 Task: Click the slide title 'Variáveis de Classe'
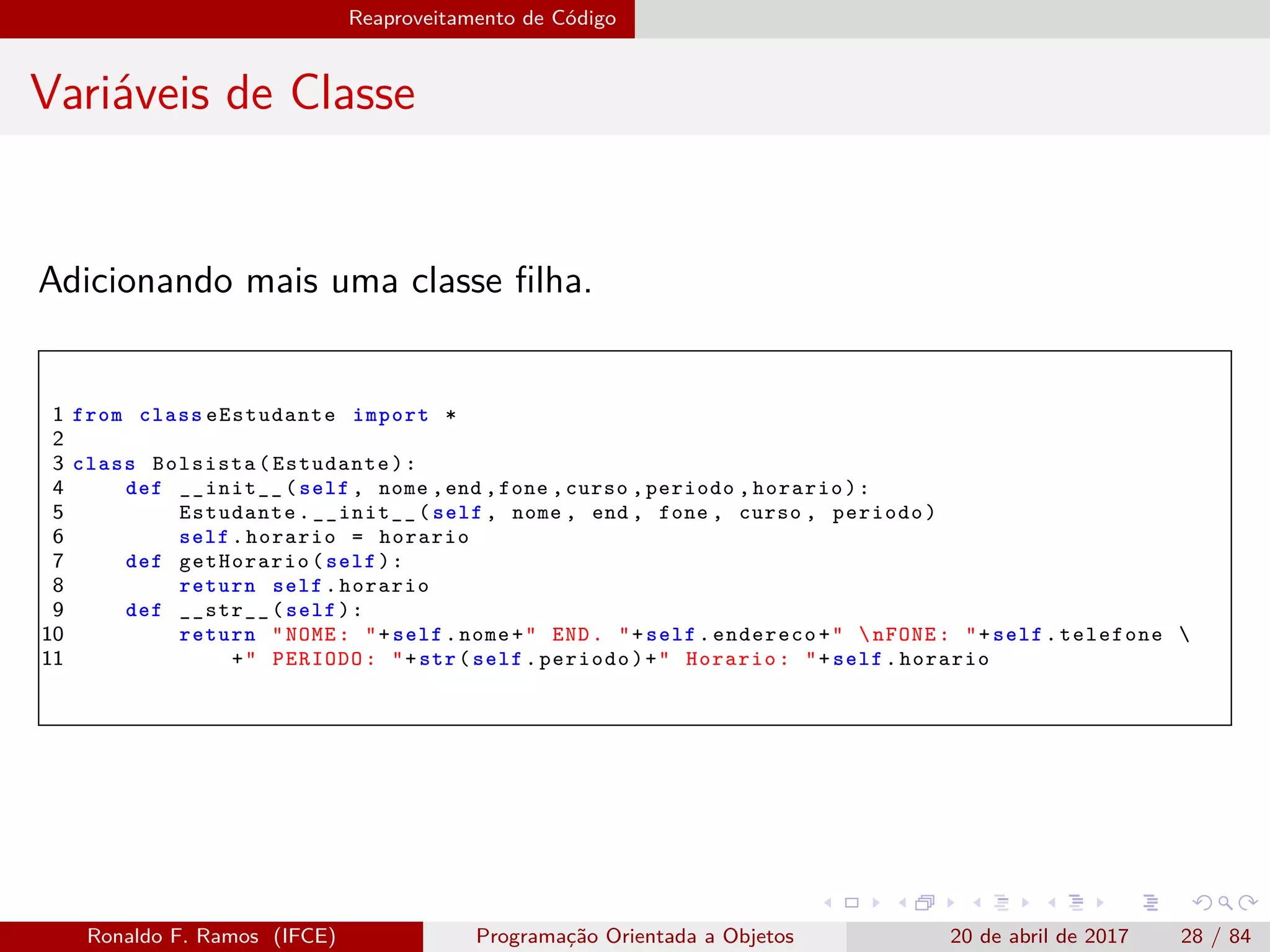(223, 92)
